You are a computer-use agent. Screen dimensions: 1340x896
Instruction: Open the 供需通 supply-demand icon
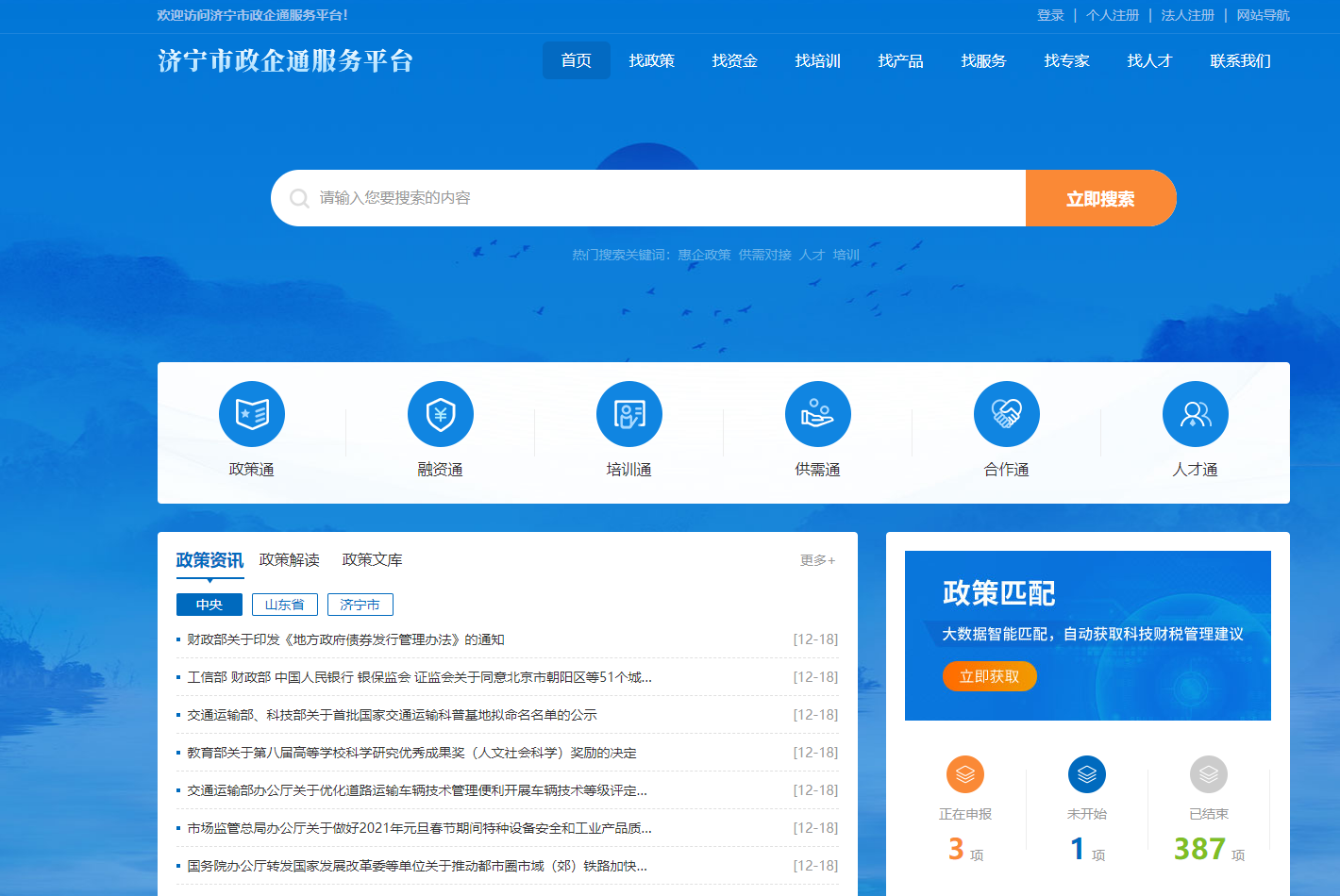pyautogui.click(x=818, y=414)
